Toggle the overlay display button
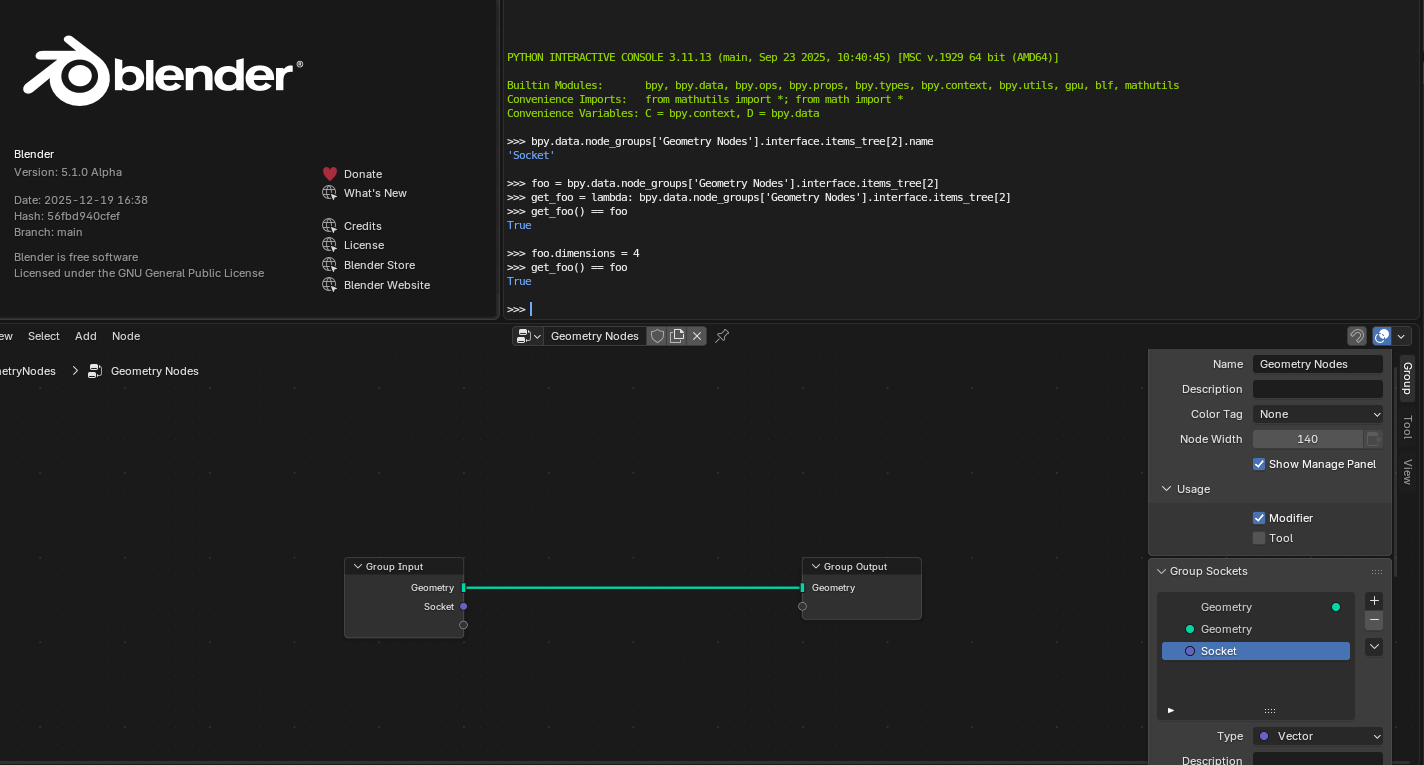The width and height of the screenshot is (1424, 765). click(x=1382, y=336)
